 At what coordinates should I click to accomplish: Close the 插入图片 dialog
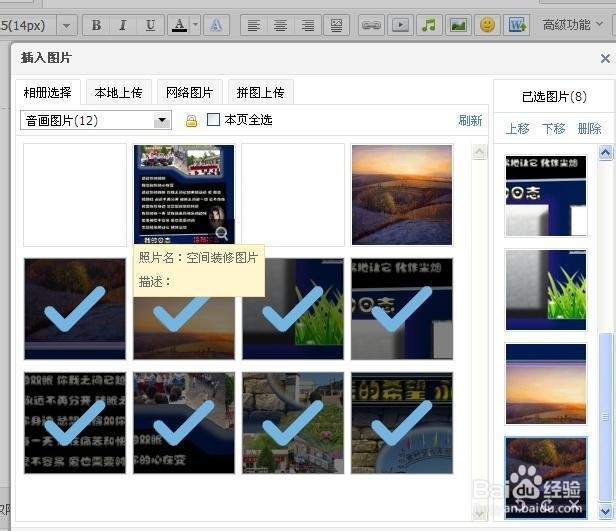click(x=605, y=59)
